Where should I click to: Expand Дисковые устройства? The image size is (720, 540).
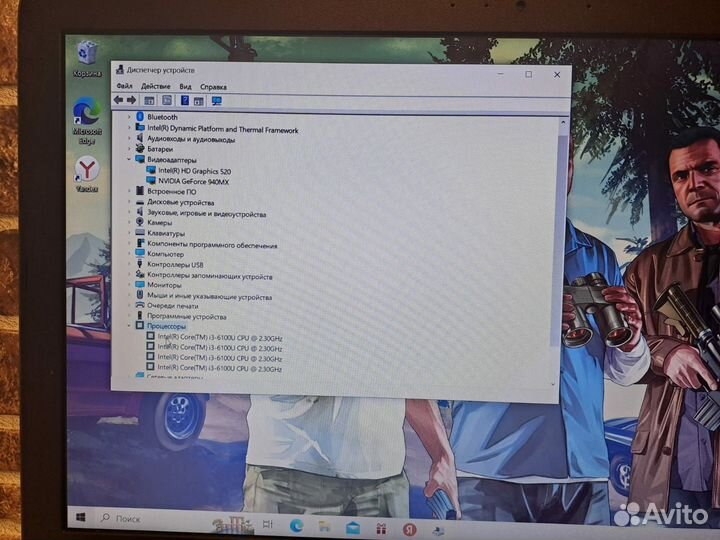click(x=129, y=202)
